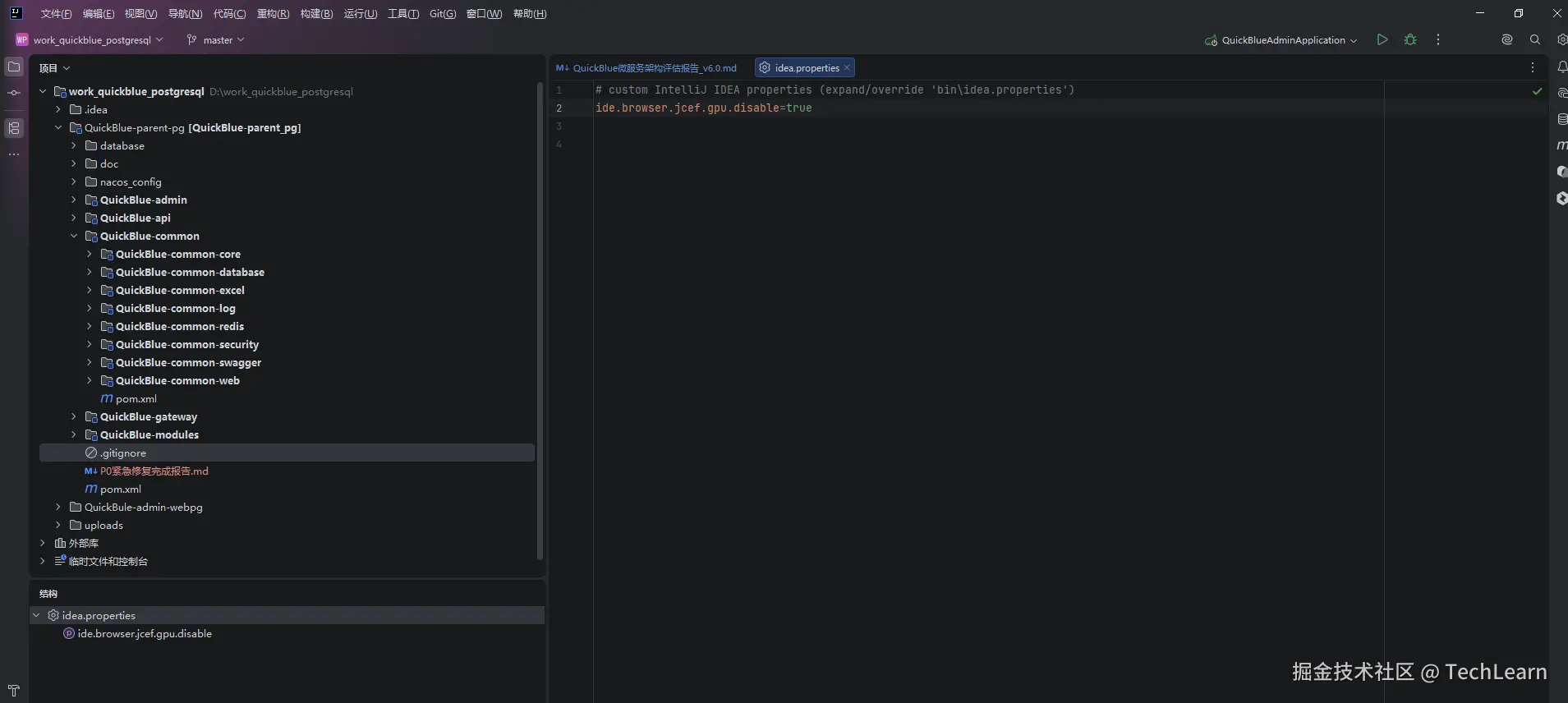Screen dimensions: 1568x703
Task: Open the AI assistant swirl icon in toolbar
Action: [1506, 39]
